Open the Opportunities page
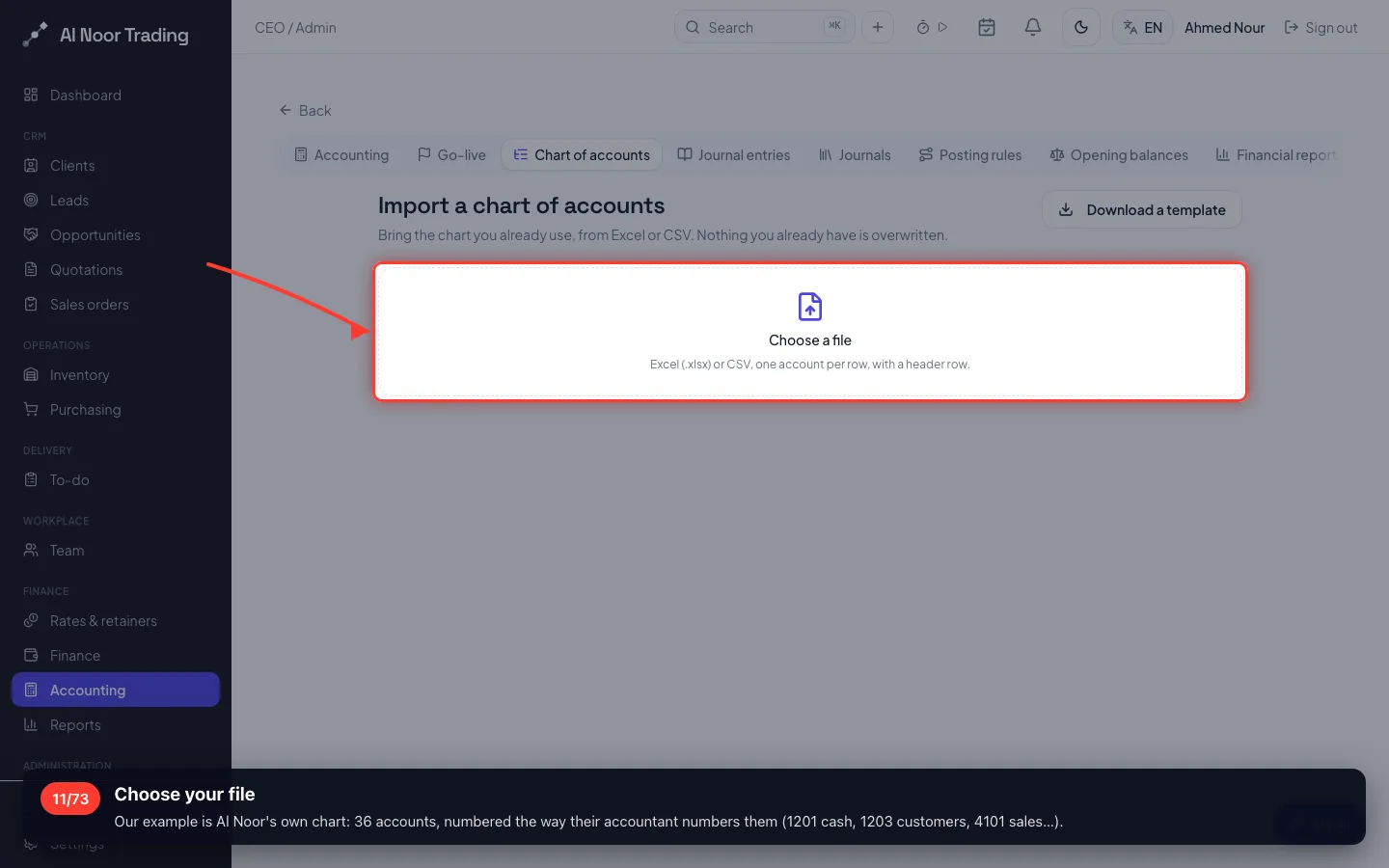 pyautogui.click(x=116, y=235)
